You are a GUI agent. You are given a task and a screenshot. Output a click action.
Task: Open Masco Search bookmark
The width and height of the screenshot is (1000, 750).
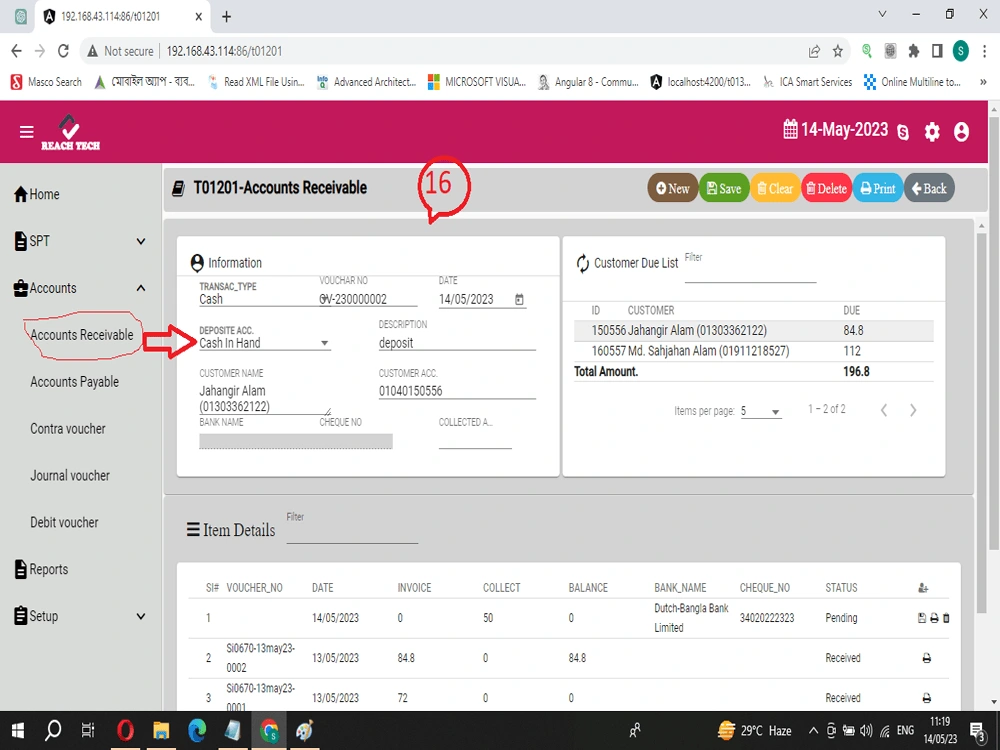click(47, 82)
